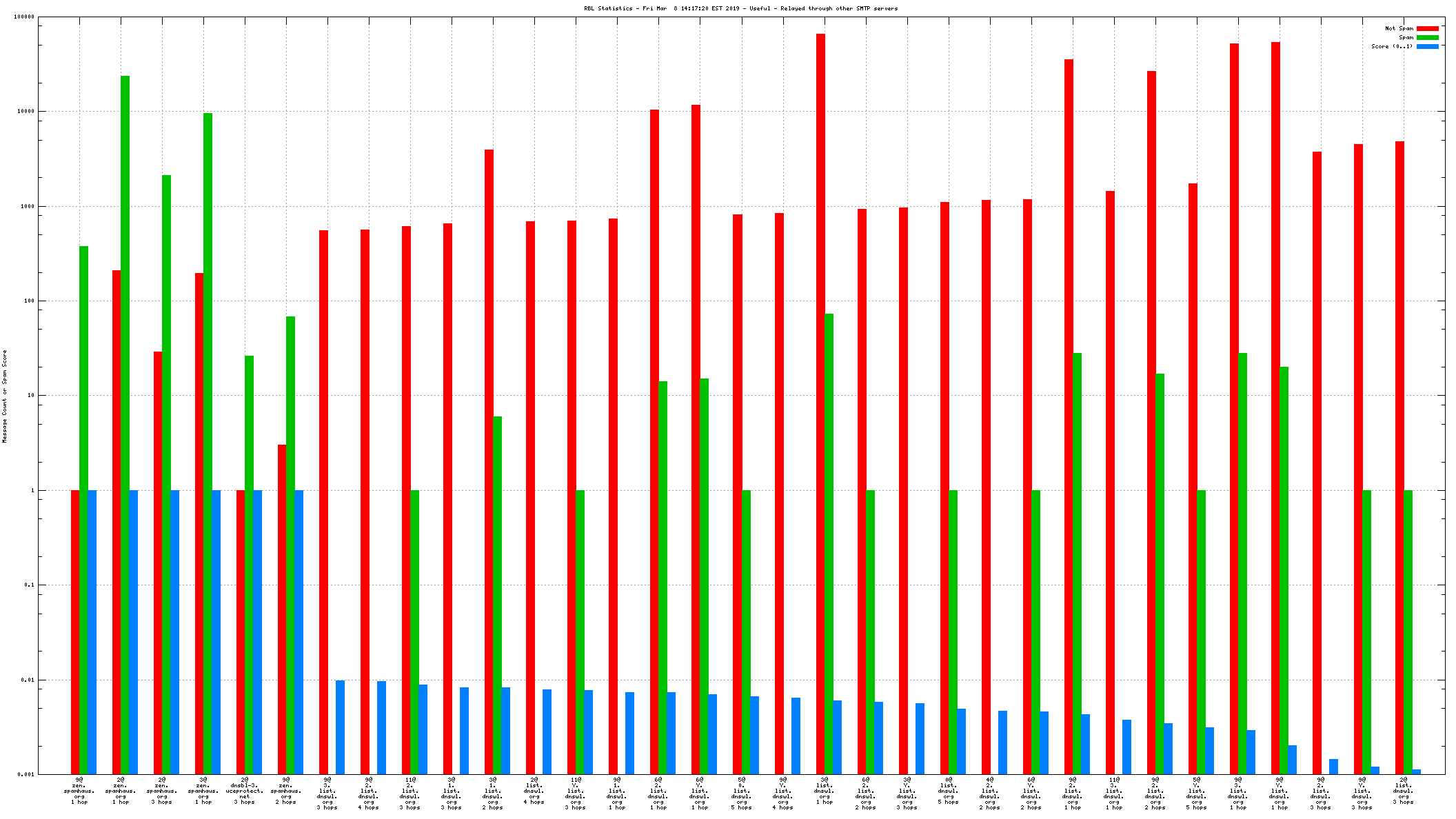Click the '0@ list.dnswl.org 5 hops' label
1456x819 pixels.
click(948, 791)
